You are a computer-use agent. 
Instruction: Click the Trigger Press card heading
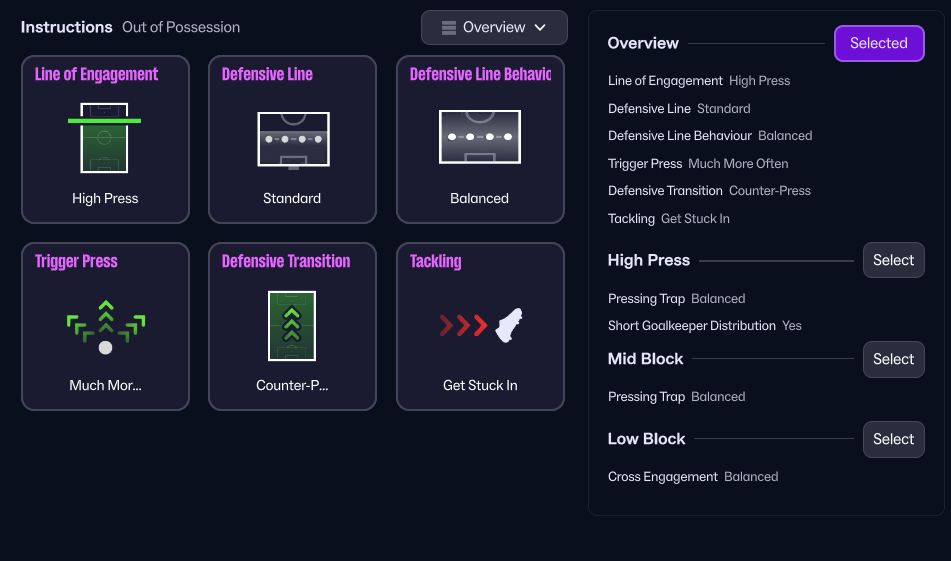coord(76,262)
